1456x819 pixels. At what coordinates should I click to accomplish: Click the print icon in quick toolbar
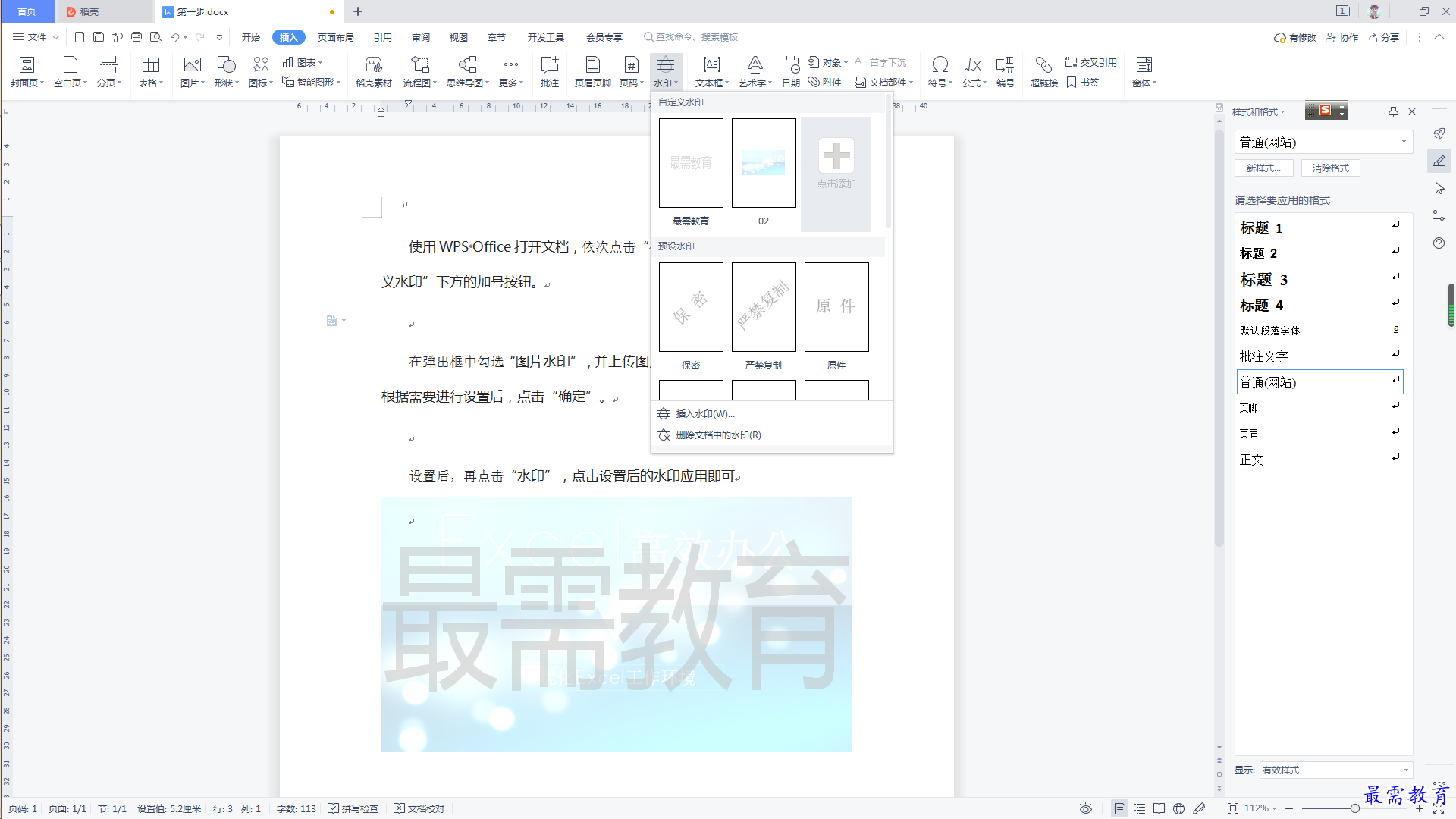pos(136,36)
